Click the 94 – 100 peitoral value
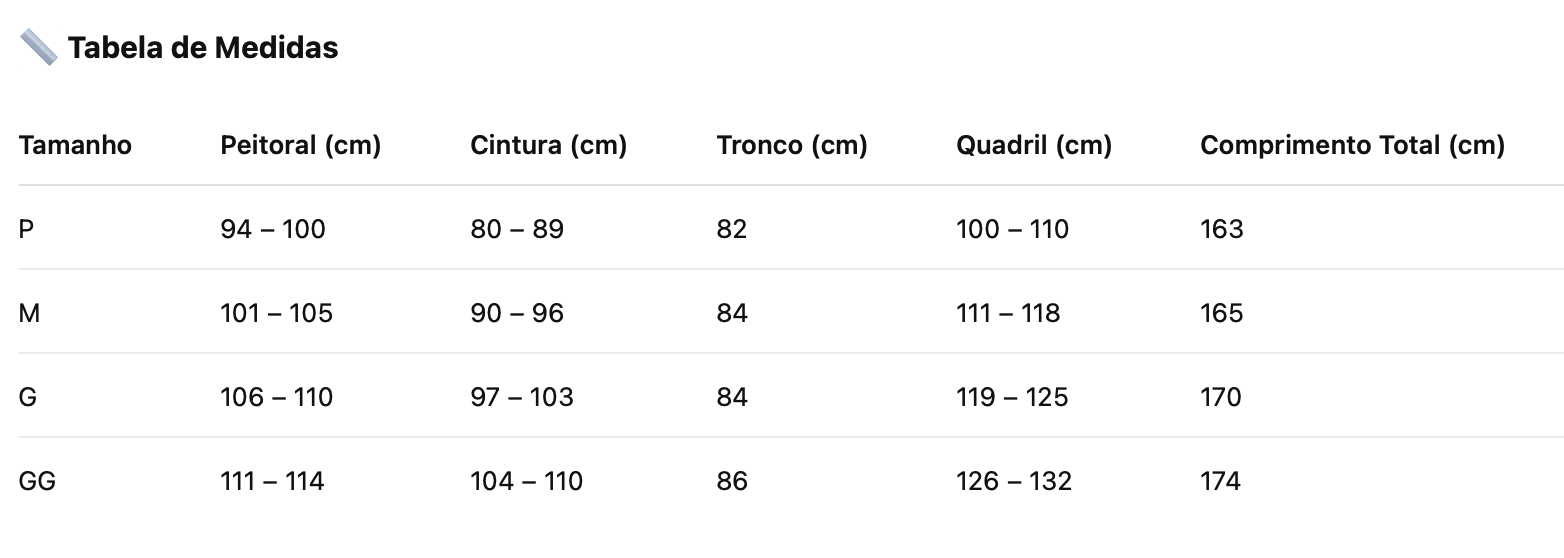This screenshot has width=1564, height=558. click(x=273, y=229)
